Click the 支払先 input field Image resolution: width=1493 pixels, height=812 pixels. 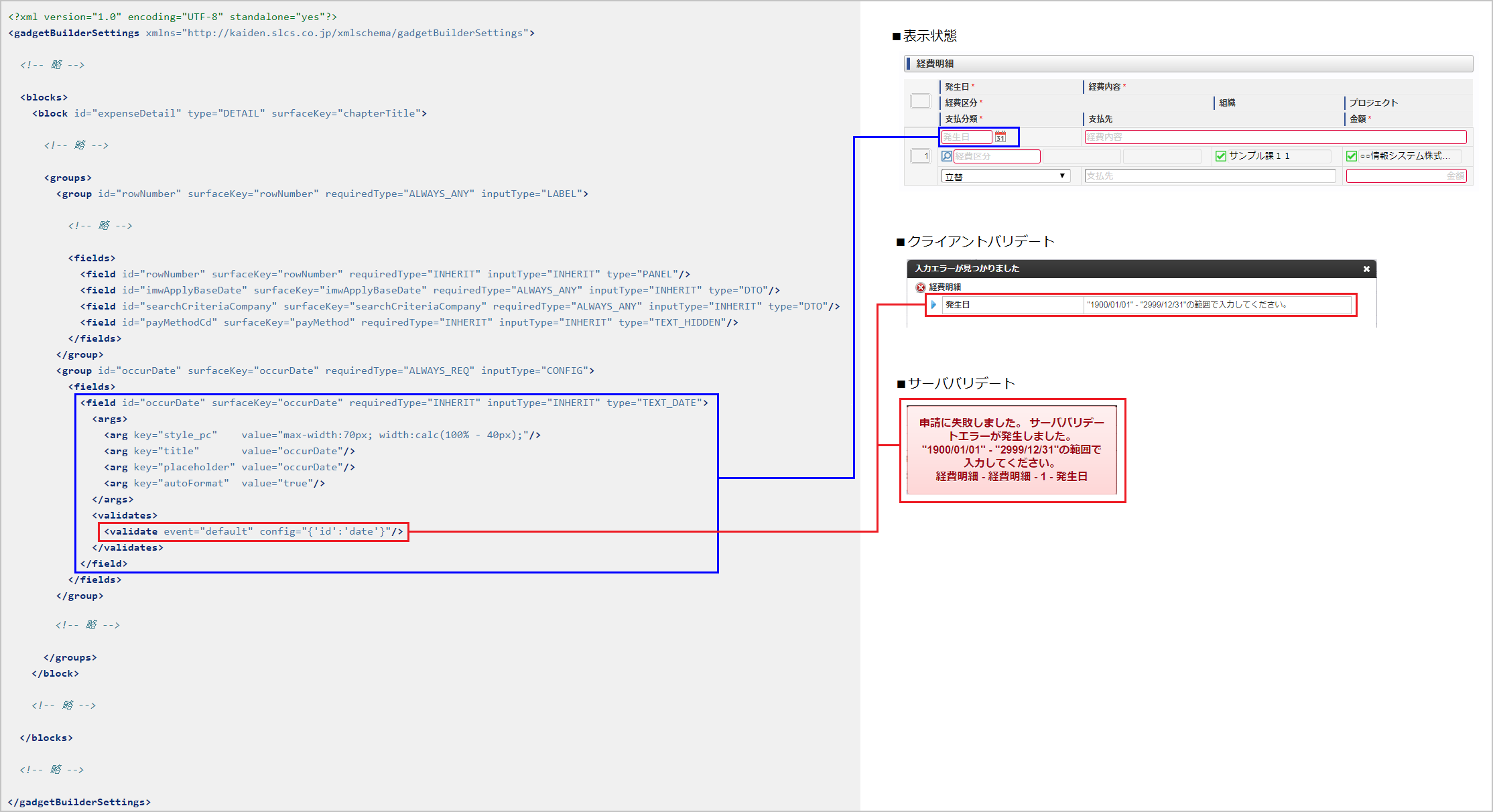click(x=1210, y=176)
